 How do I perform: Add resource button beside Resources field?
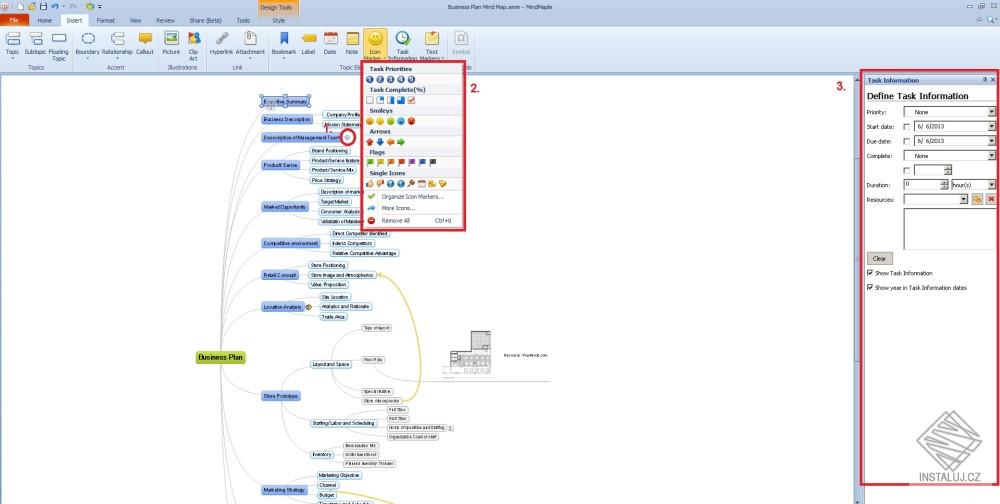tap(977, 200)
